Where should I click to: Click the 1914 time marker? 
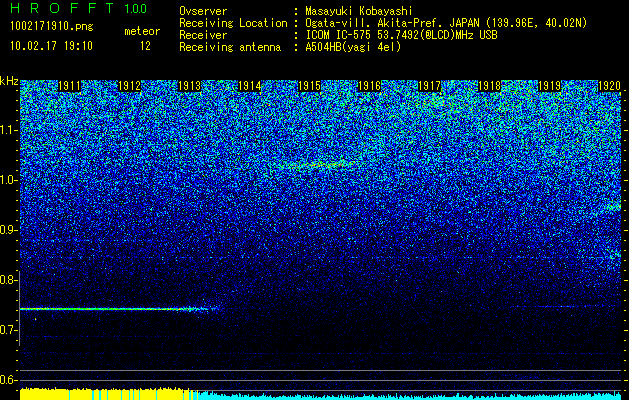click(x=250, y=86)
